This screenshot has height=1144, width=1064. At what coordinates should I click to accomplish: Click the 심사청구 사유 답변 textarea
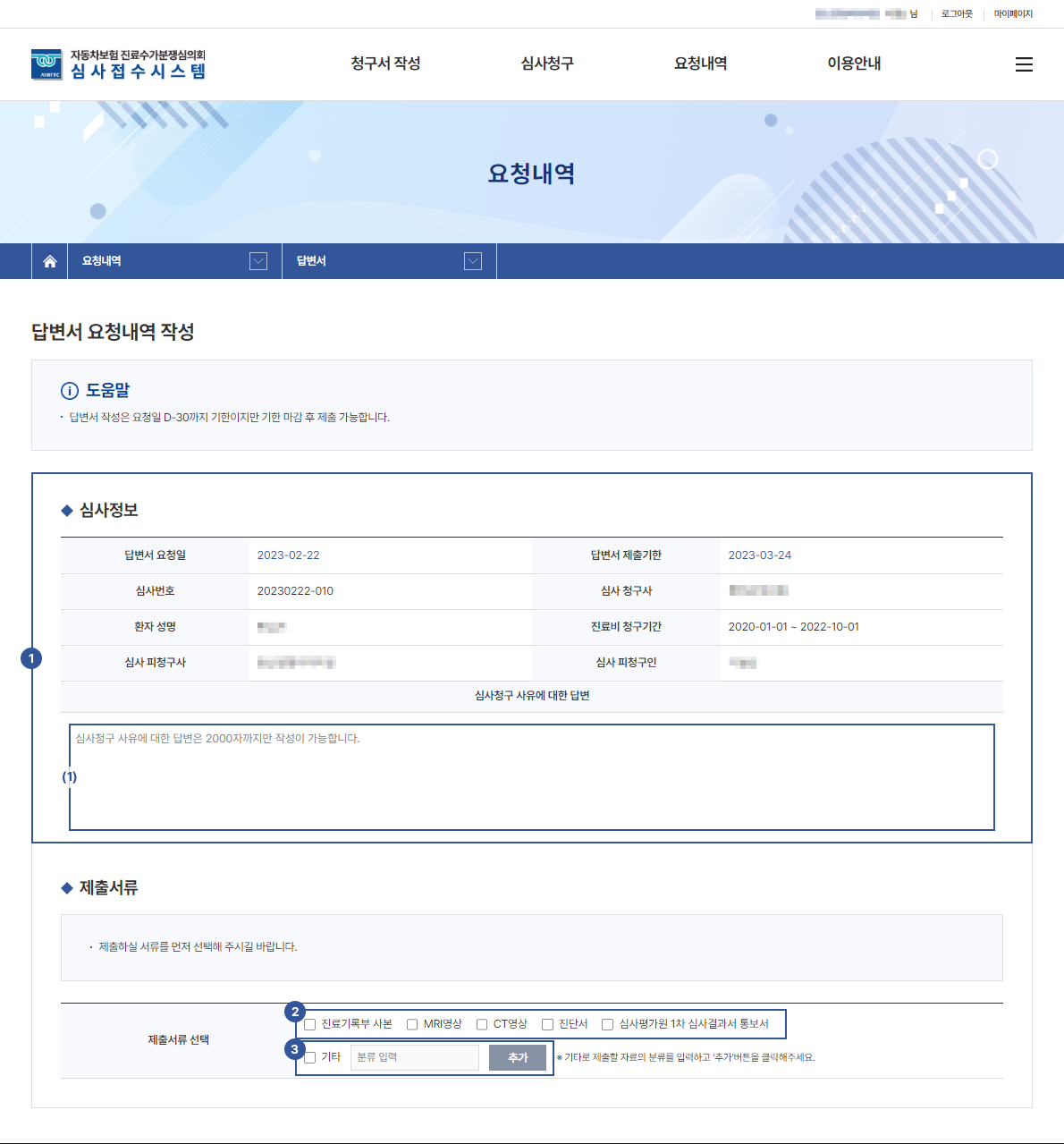[x=532, y=777]
